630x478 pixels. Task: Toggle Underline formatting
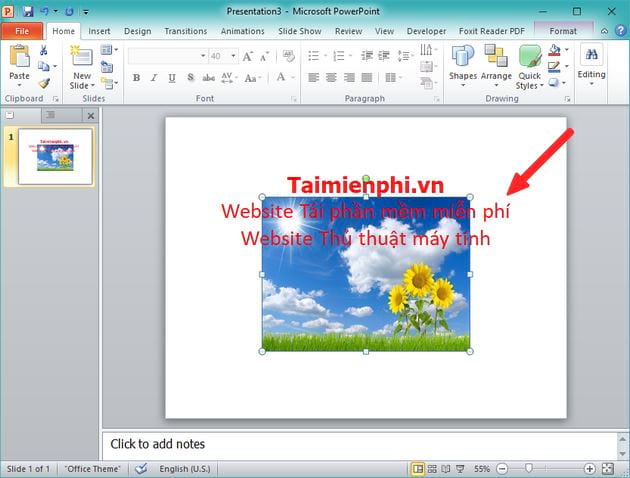point(172,78)
